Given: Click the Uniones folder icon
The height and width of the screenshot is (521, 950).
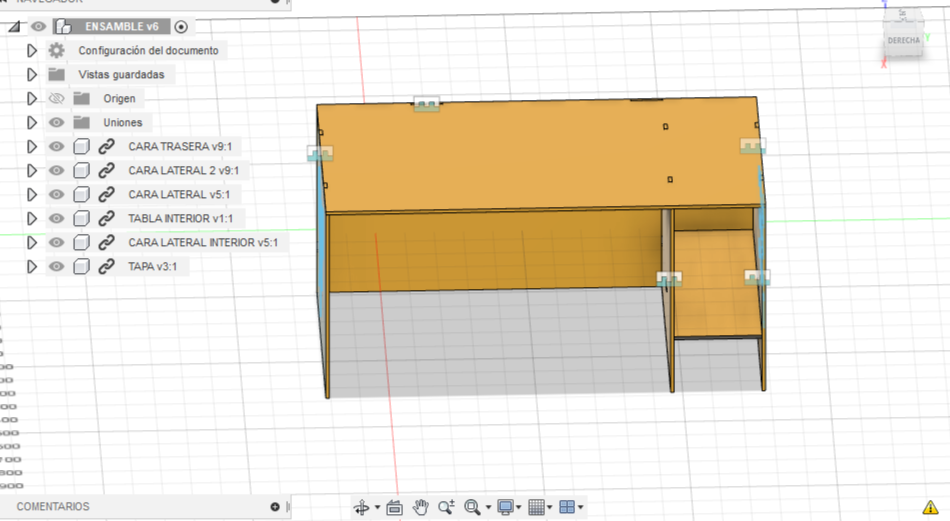Looking at the screenshot, I should pos(81,122).
